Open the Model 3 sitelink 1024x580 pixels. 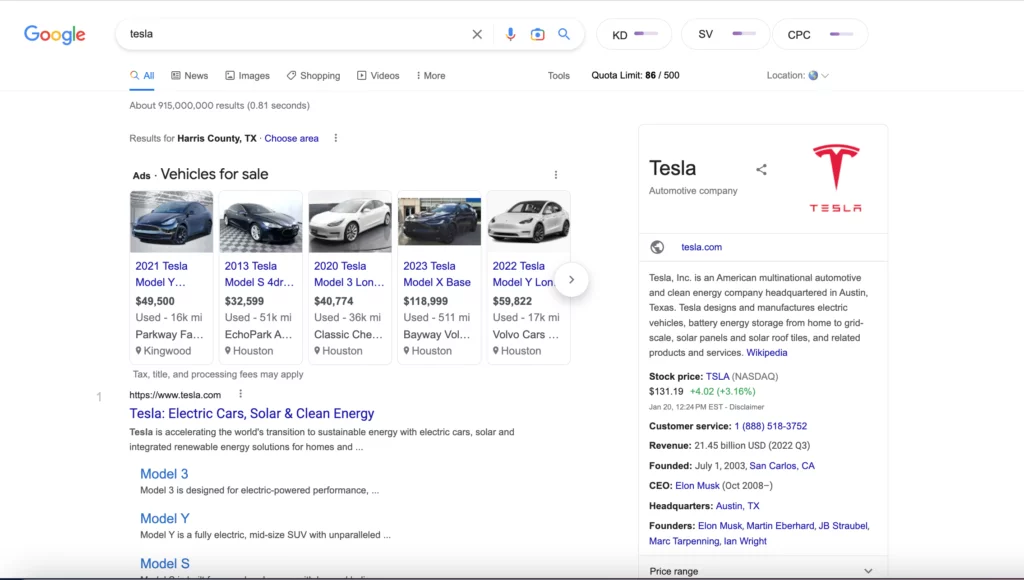(x=164, y=474)
